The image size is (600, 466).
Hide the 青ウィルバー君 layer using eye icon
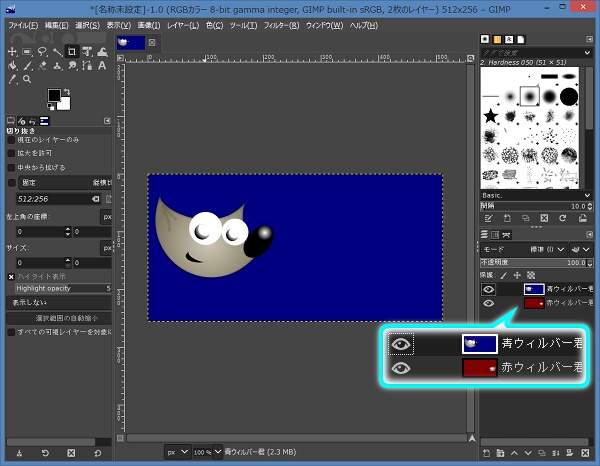(489, 289)
